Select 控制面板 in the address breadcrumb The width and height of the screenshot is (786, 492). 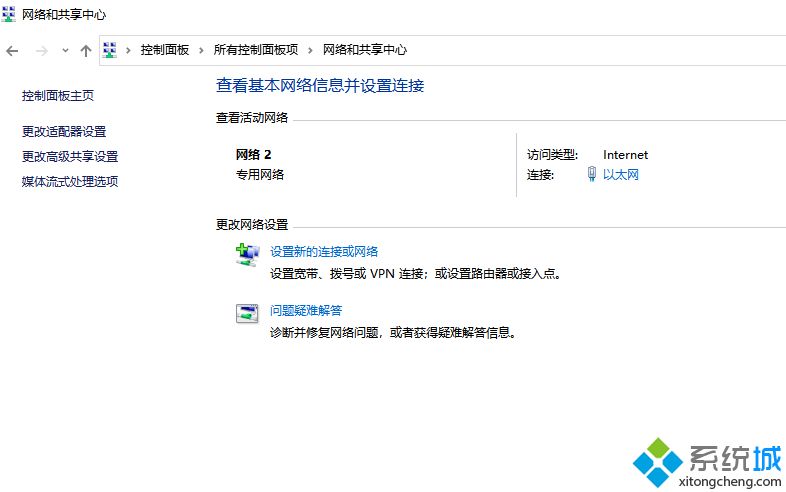[164, 50]
